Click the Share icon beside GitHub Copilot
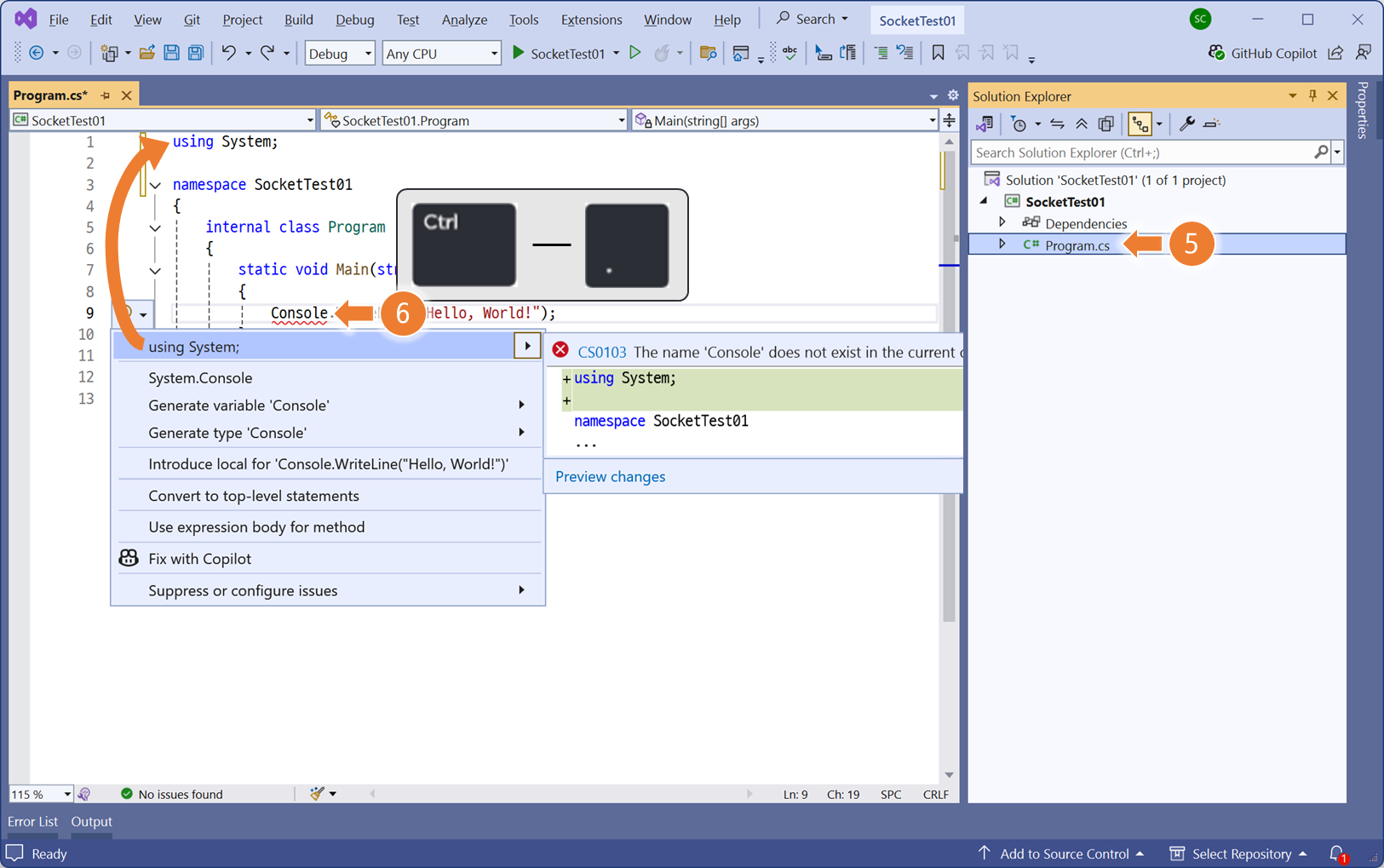1384x868 pixels. click(x=1335, y=53)
